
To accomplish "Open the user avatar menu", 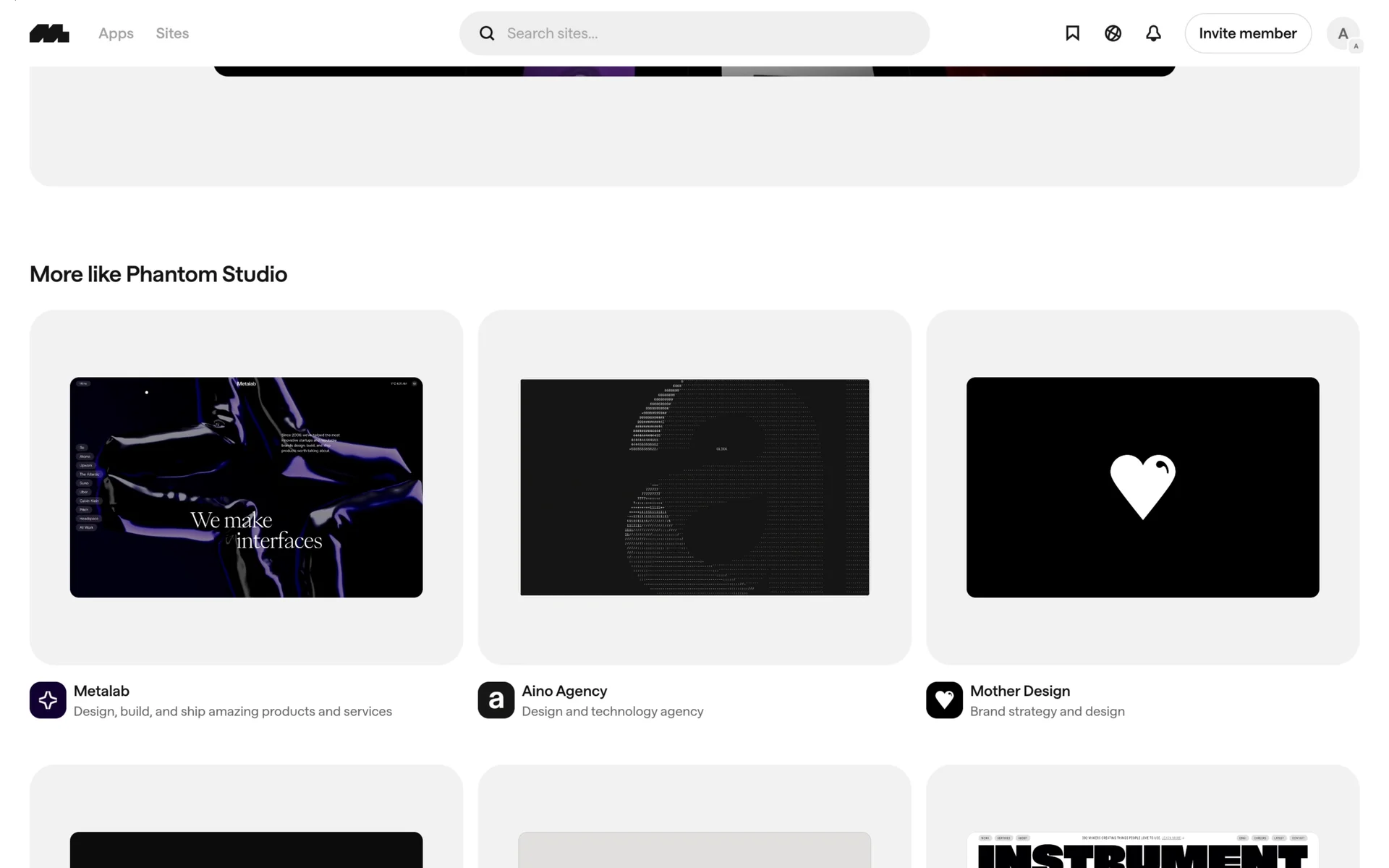I will (x=1343, y=33).
